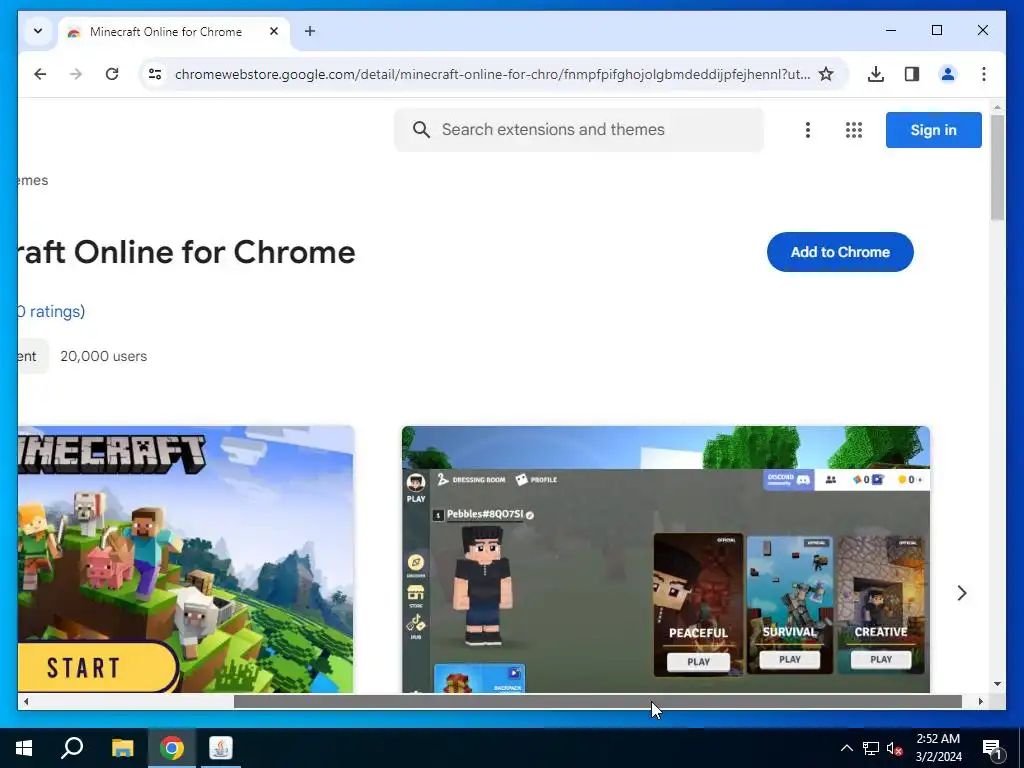The image size is (1024, 768).
Task: Click vertical scrollbar up arrow
Action: (997, 107)
